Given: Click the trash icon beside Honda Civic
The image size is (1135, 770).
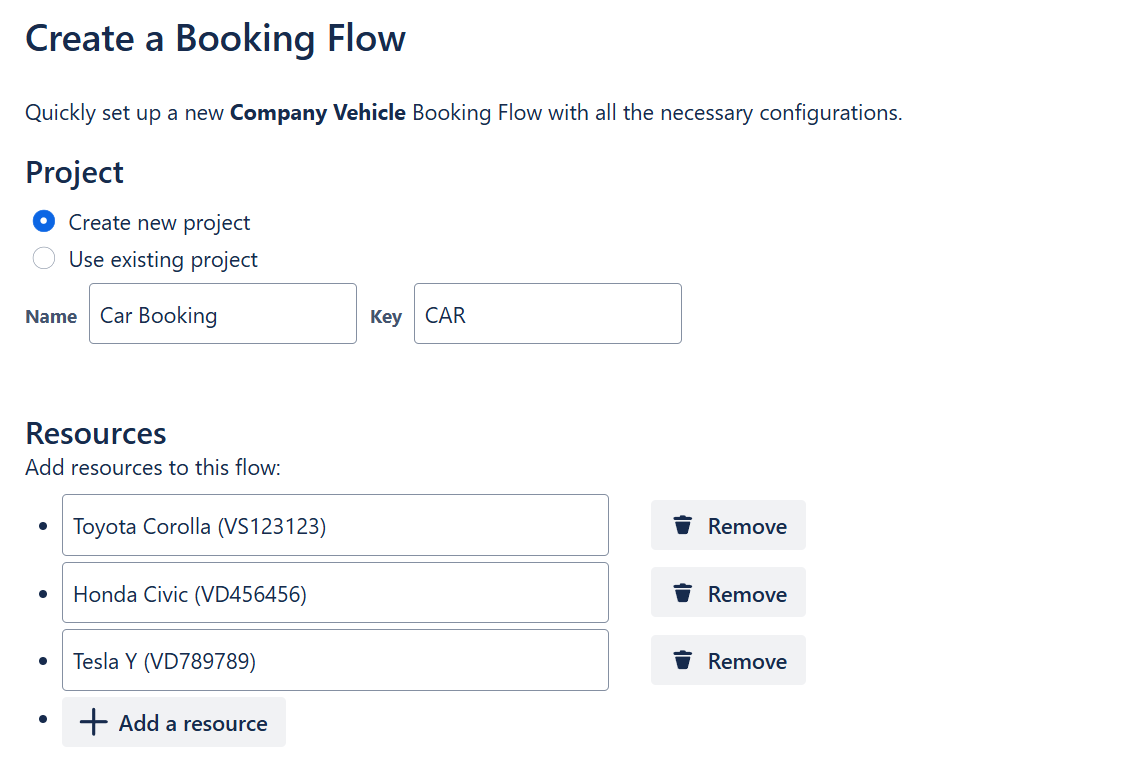Looking at the screenshot, I should pyautogui.click(x=683, y=594).
